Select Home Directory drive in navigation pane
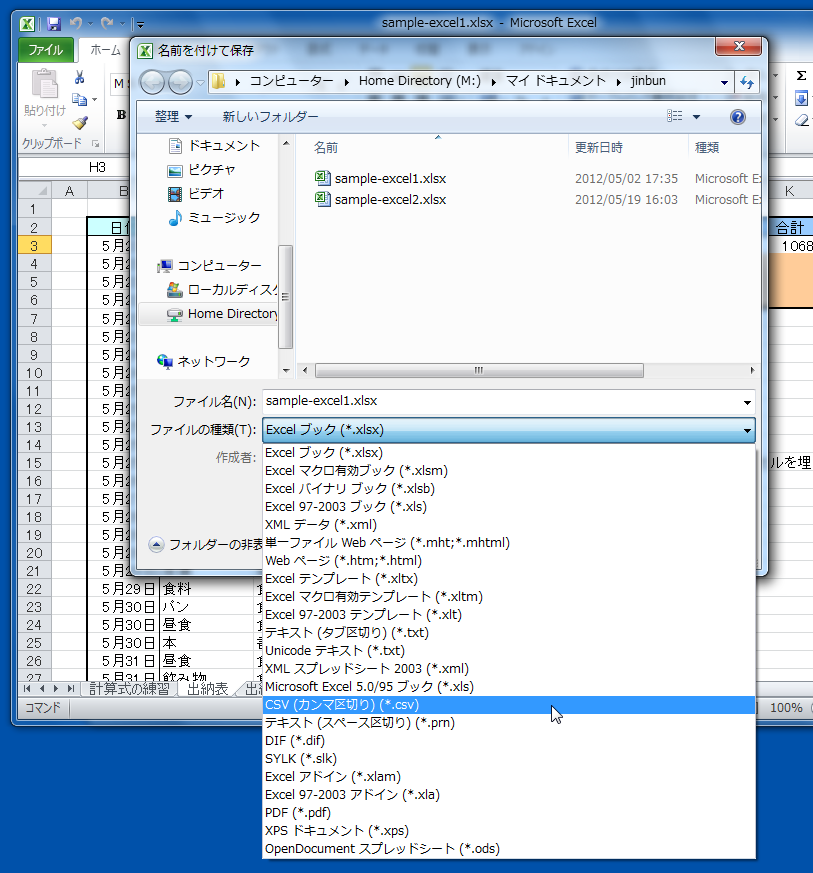This screenshot has width=813, height=873. coord(222,314)
